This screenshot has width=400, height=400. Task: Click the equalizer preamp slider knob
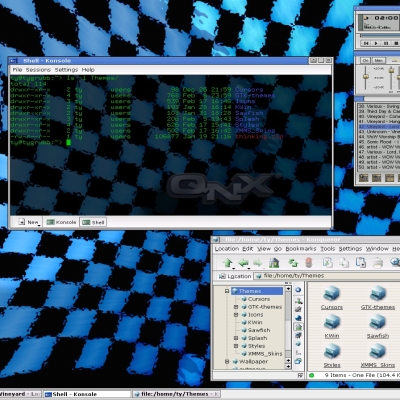click(x=366, y=76)
